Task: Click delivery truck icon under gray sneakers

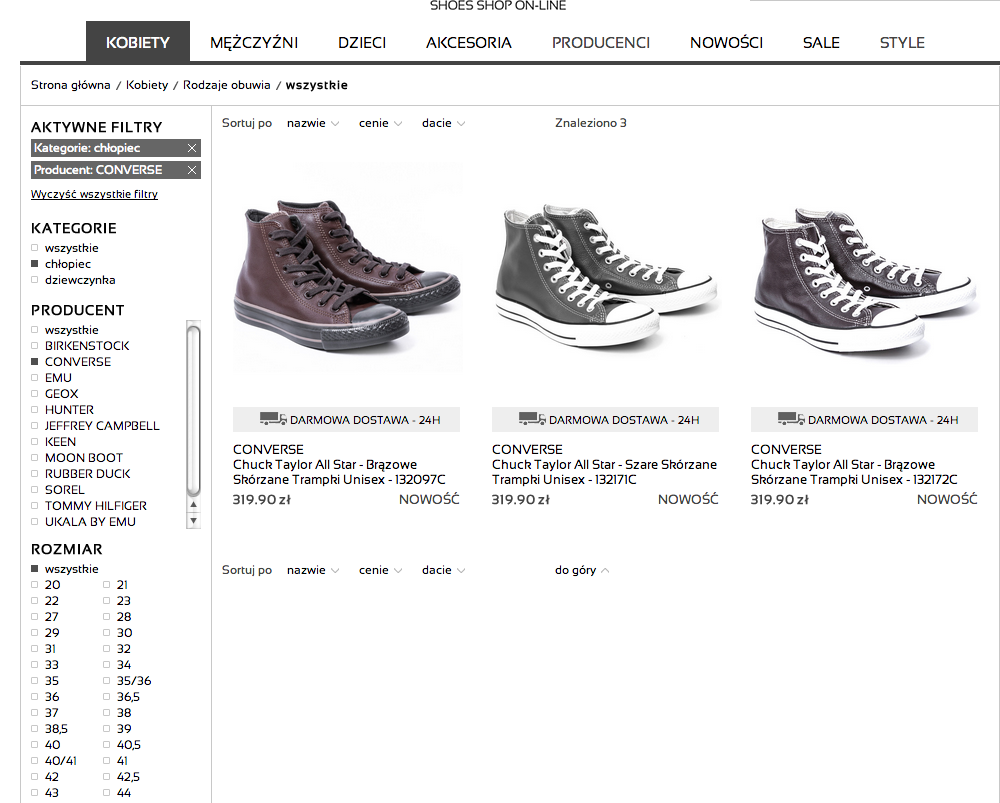Action: (x=532, y=420)
